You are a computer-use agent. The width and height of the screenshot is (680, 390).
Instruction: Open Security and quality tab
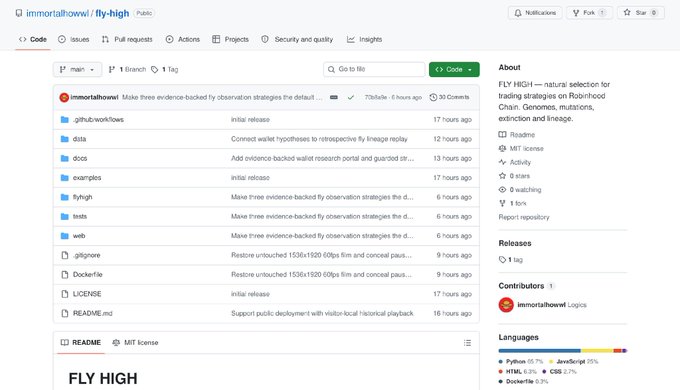click(x=297, y=39)
